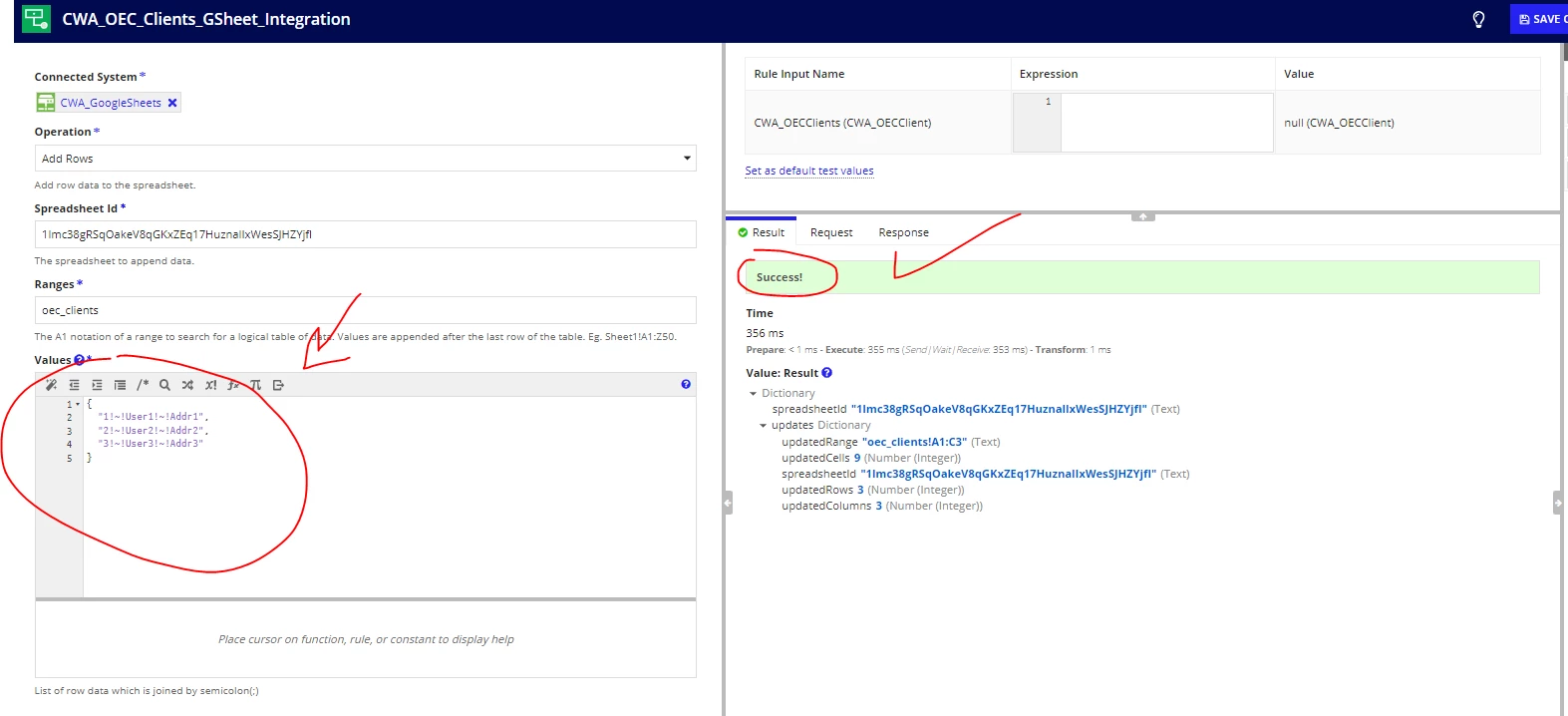Select the updatedCells 9 row
This screenshot has width=1568, height=716.
(870, 458)
